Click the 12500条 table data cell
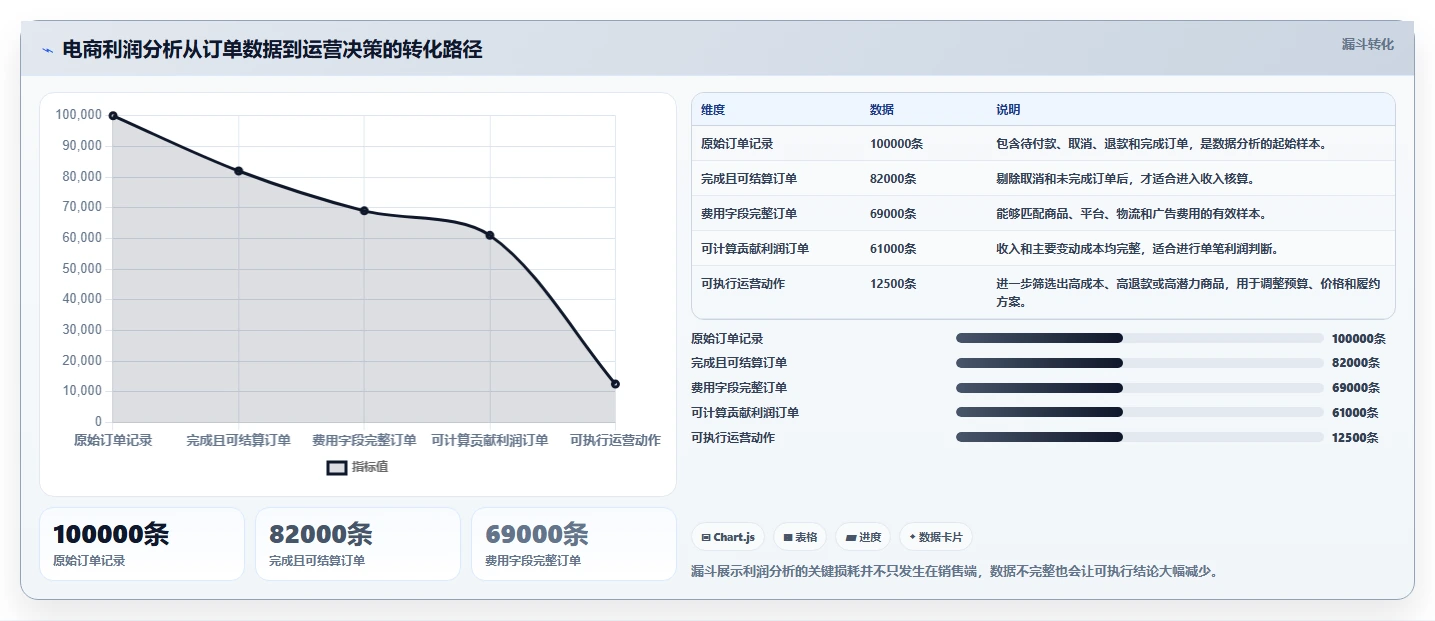 click(x=893, y=284)
